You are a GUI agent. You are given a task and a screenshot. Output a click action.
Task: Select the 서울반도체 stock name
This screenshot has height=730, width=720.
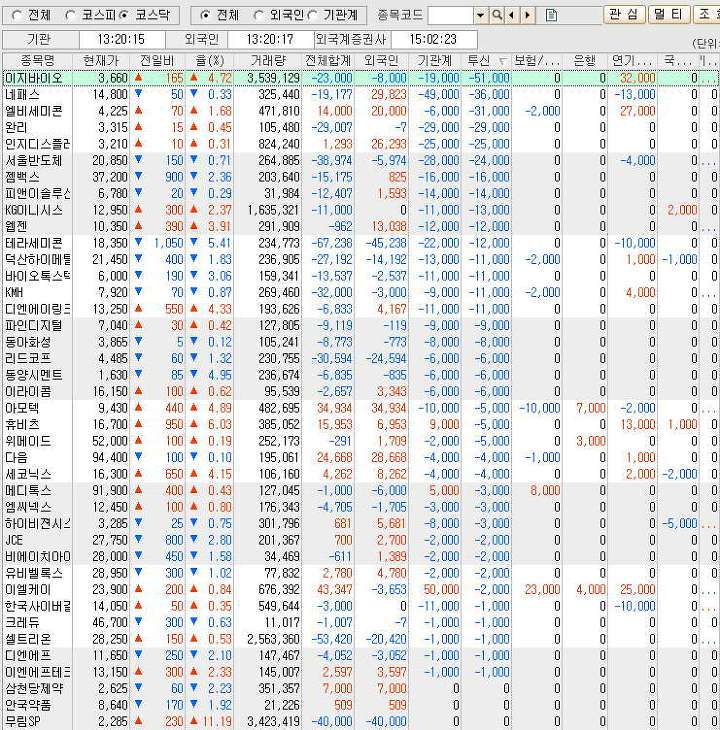34,161
